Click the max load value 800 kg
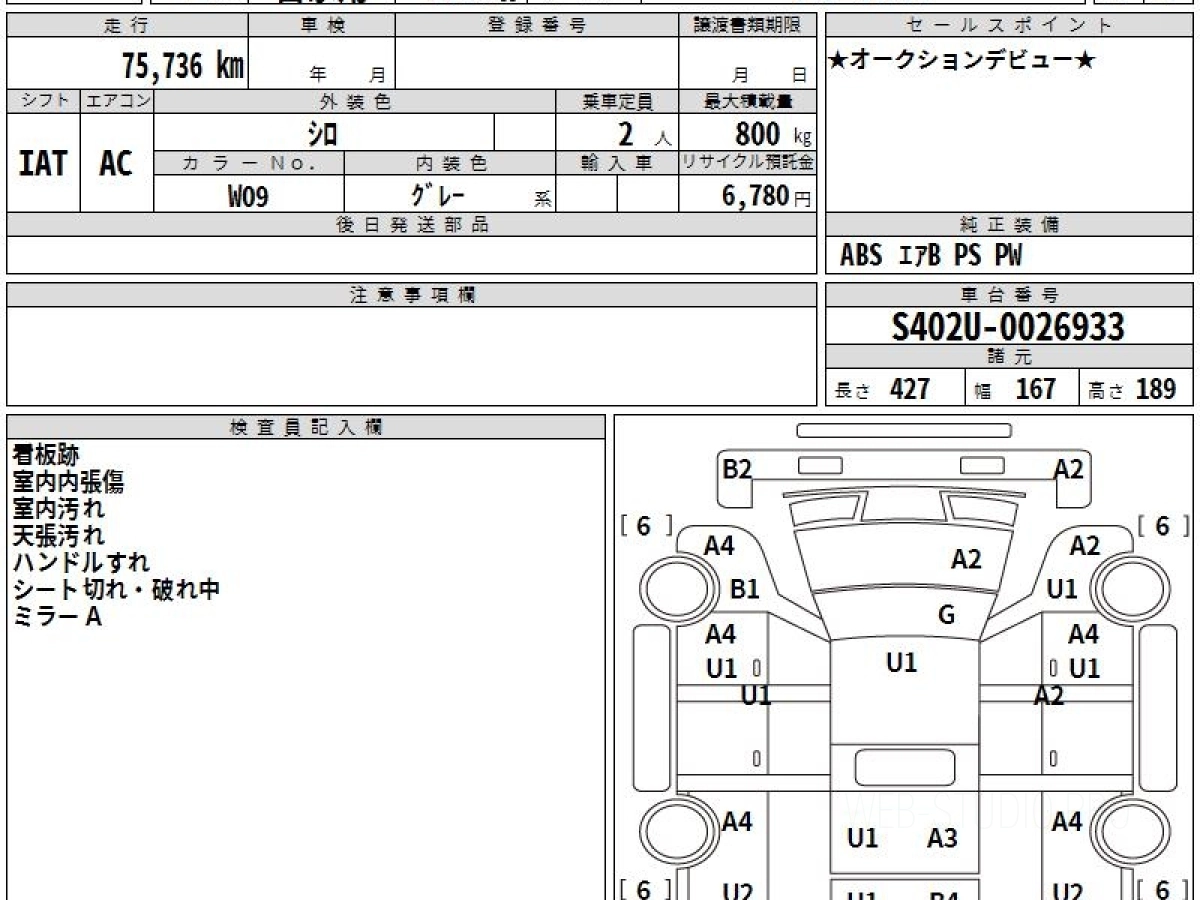Viewport: 1200px width, 900px height. [772, 133]
